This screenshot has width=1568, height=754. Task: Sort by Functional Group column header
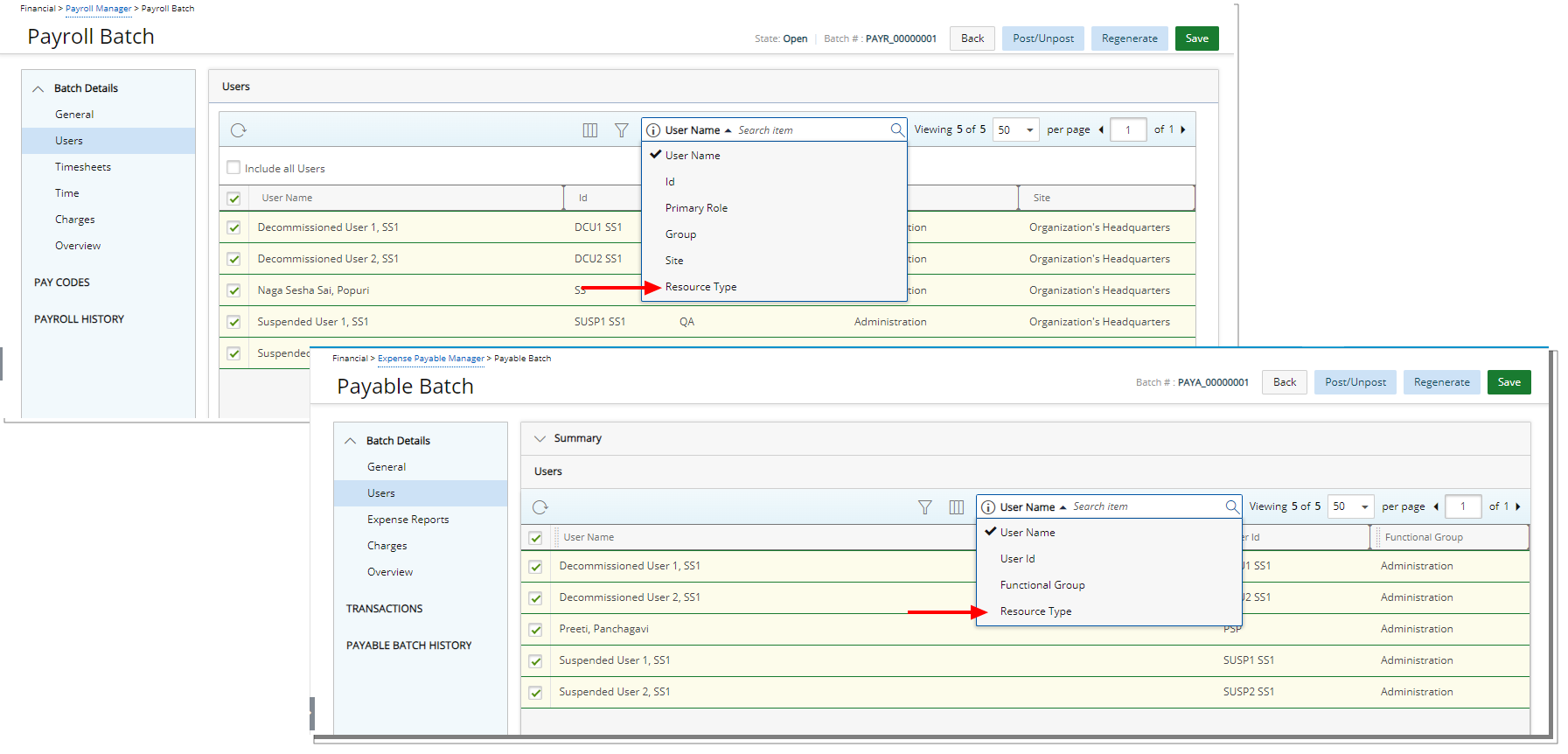pyautogui.click(x=1423, y=538)
